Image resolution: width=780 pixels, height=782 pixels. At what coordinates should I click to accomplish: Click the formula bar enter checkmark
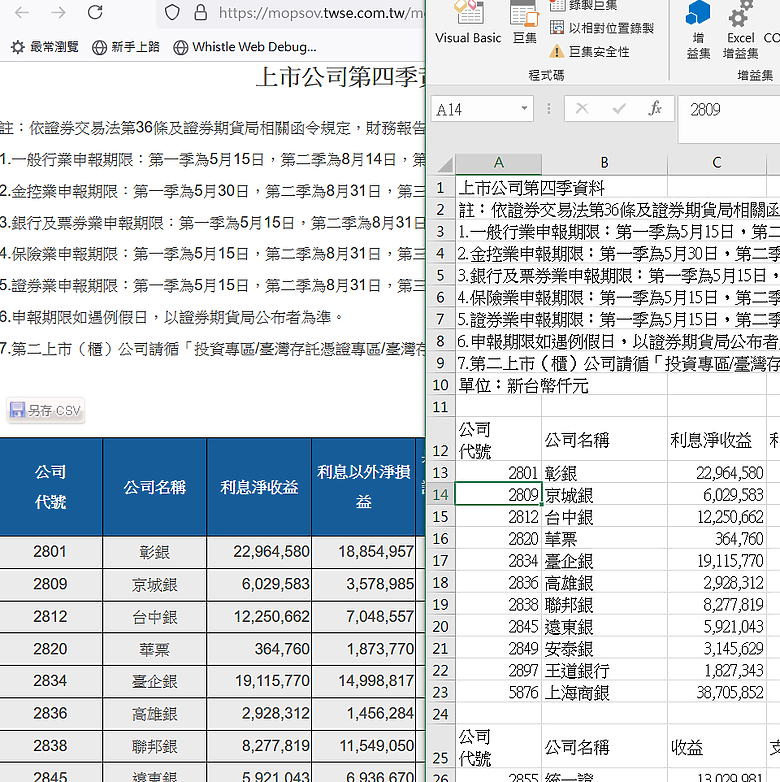(619, 109)
